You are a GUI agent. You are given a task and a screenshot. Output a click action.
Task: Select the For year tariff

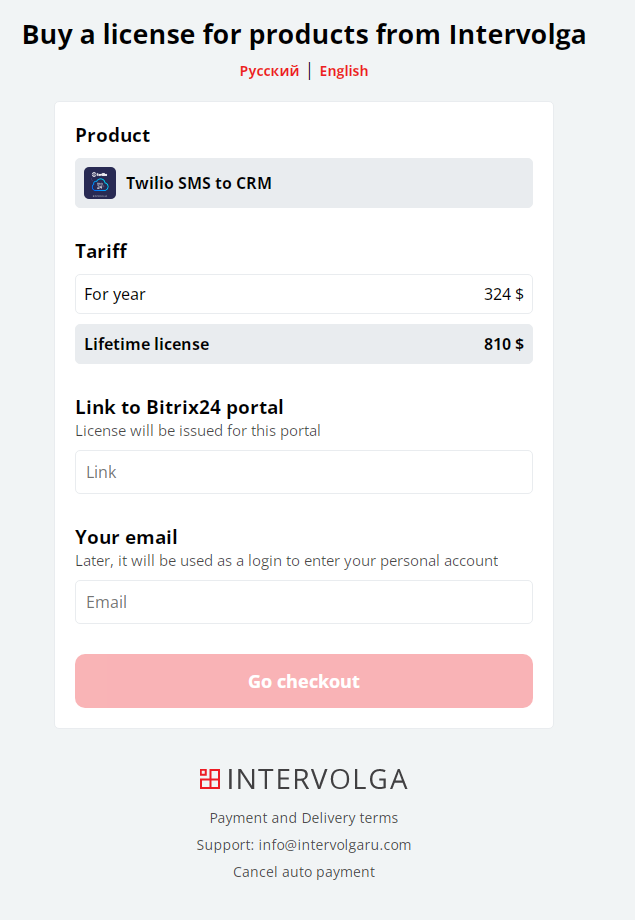coord(304,294)
